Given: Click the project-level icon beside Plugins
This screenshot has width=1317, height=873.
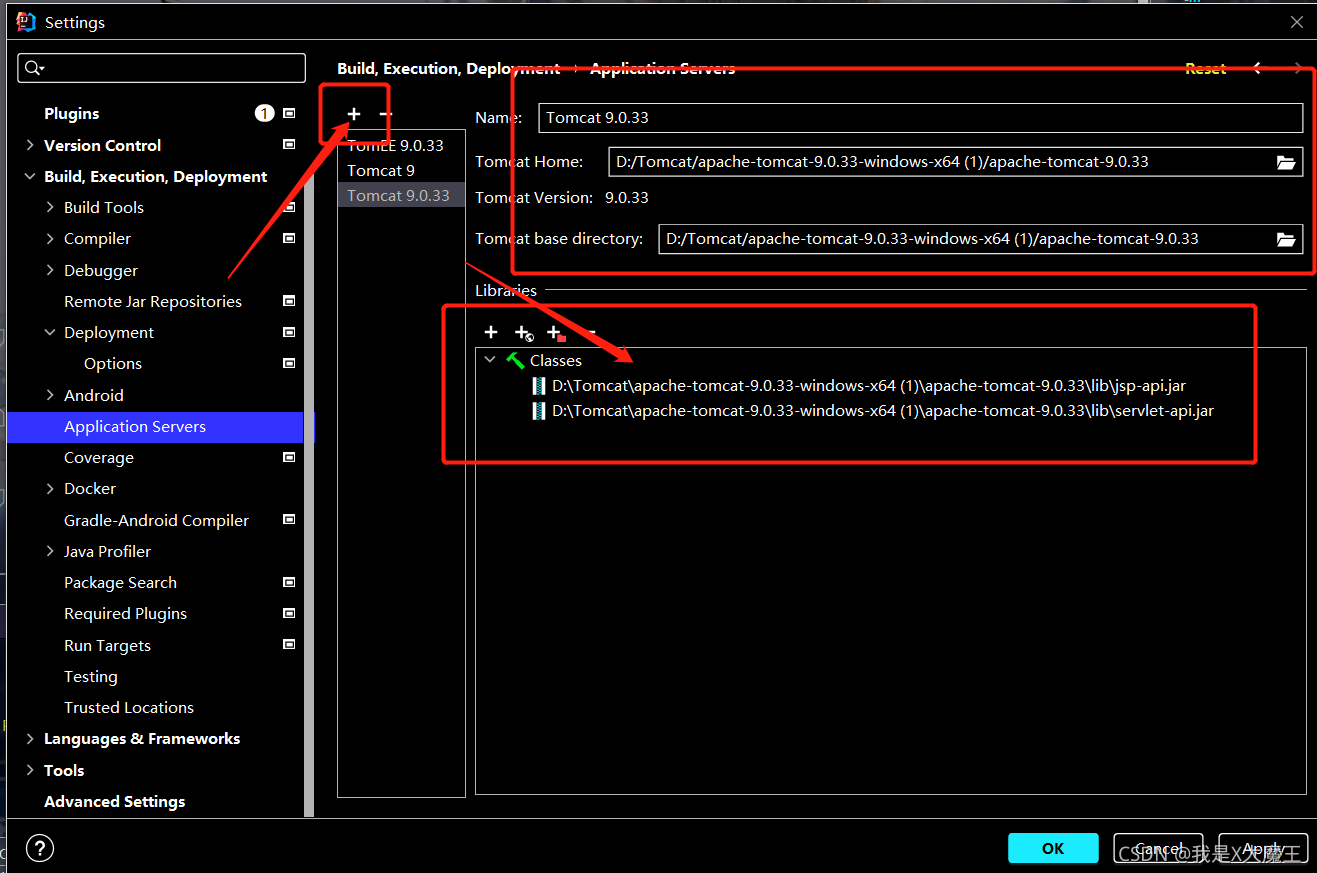Looking at the screenshot, I should [289, 114].
